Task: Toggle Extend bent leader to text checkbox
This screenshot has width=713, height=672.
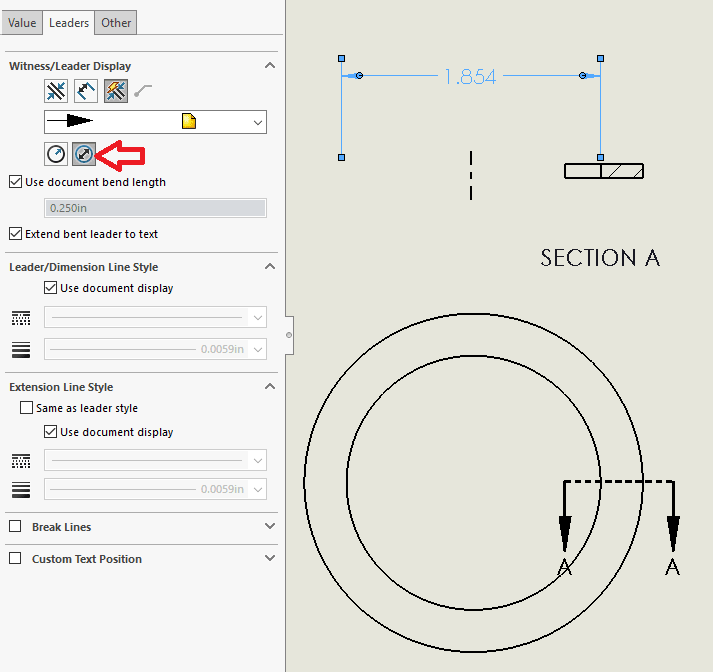Action: coord(15,234)
